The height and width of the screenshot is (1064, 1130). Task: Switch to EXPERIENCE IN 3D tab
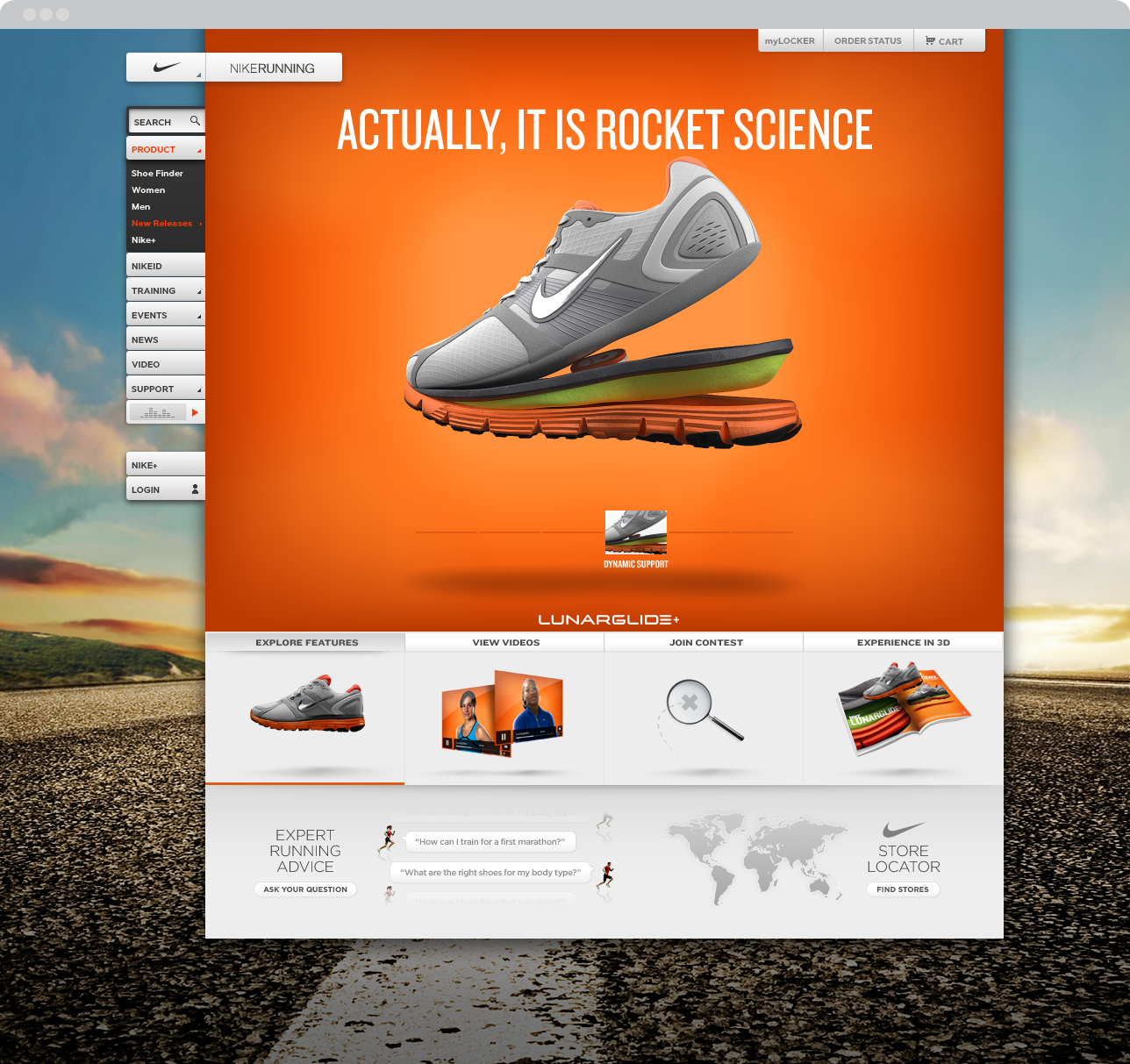click(x=904, y=642)
